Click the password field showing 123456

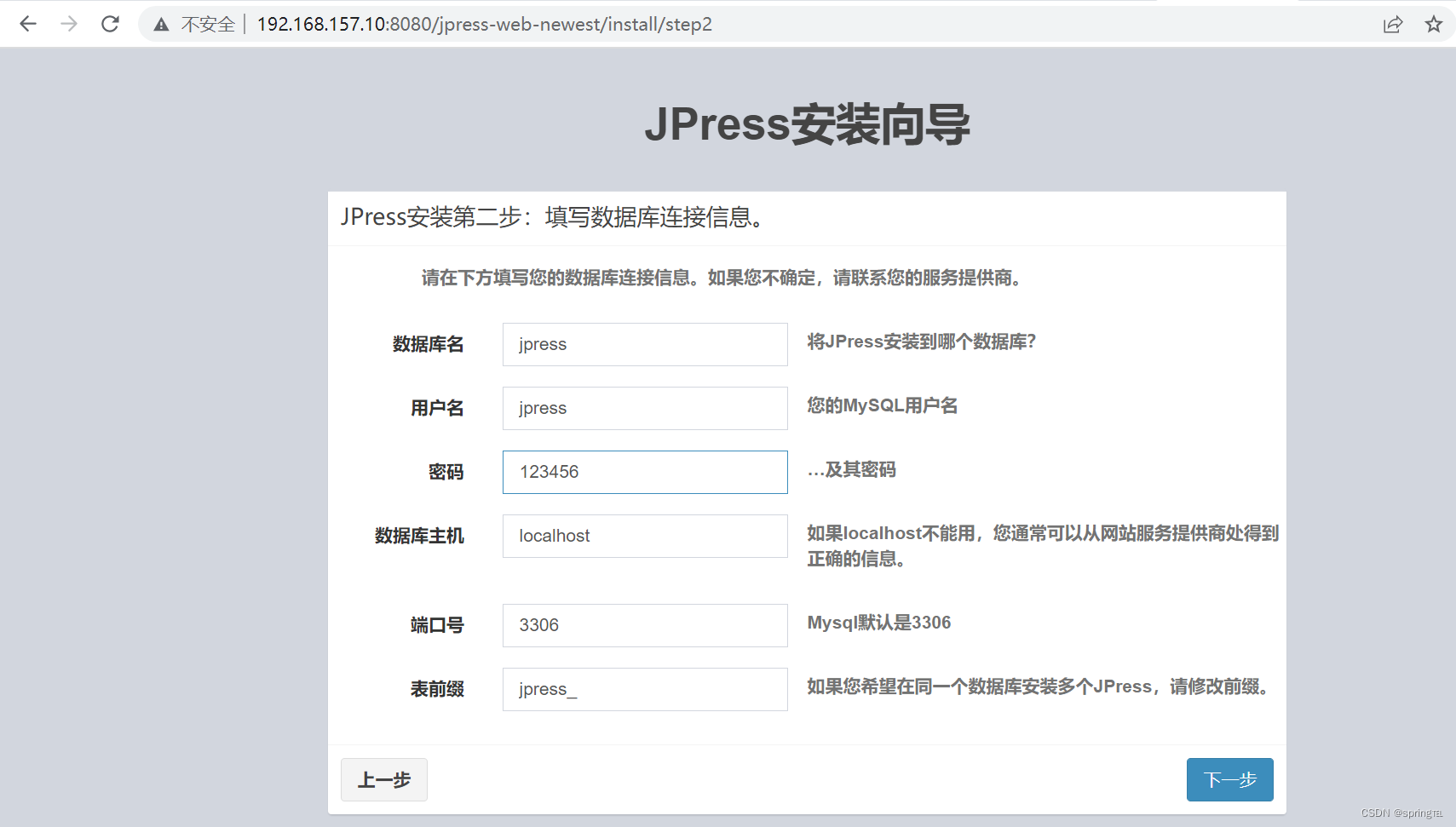tap(645, 472)
